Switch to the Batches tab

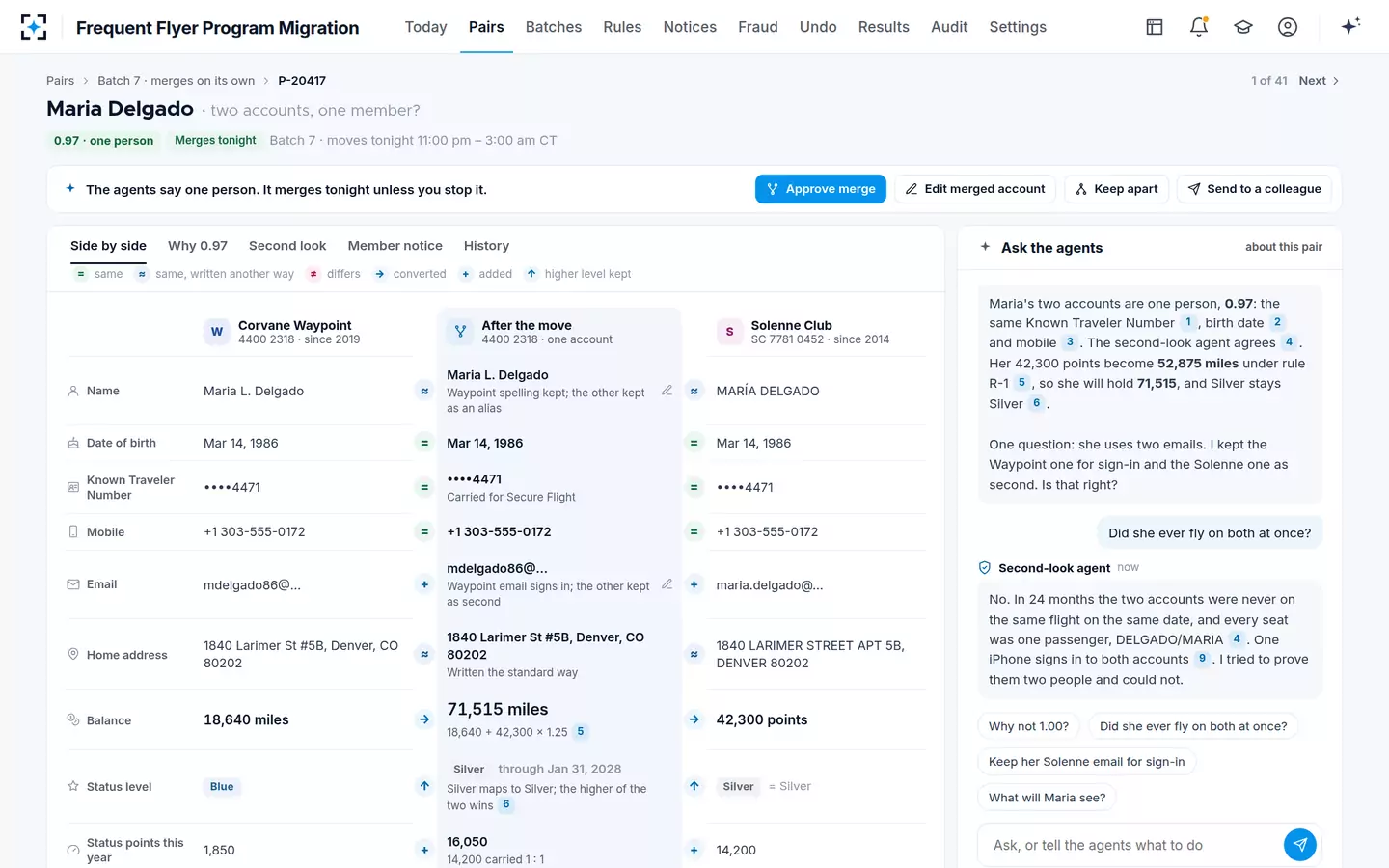(x=554, y=27)
